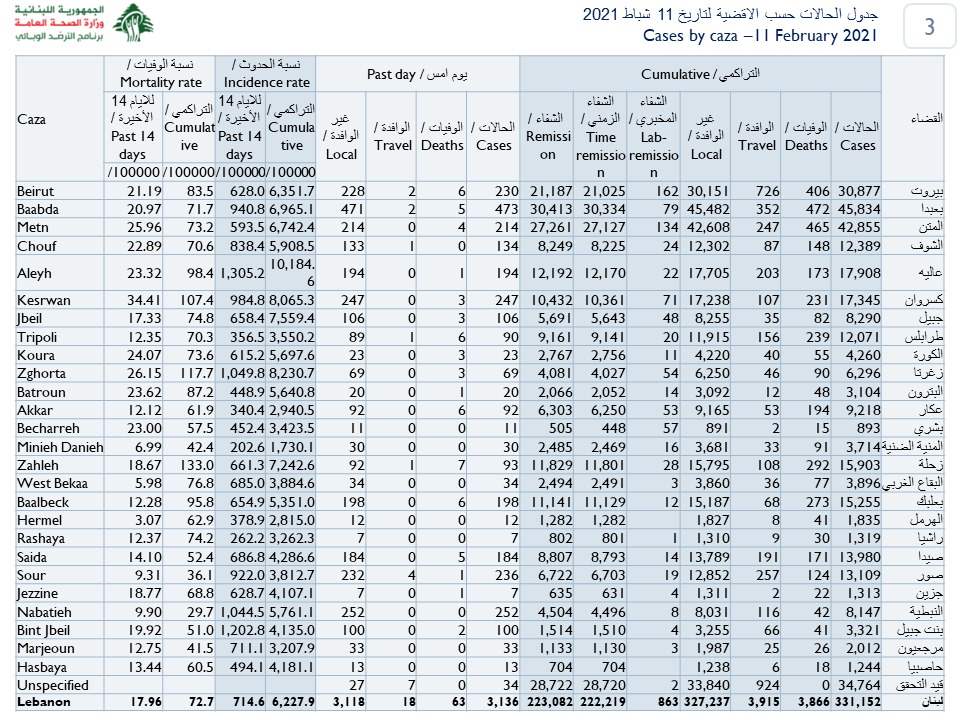Select the 'Chouf' row label
This screenshot has height=720, width=960.
click(x=37, y=246)
